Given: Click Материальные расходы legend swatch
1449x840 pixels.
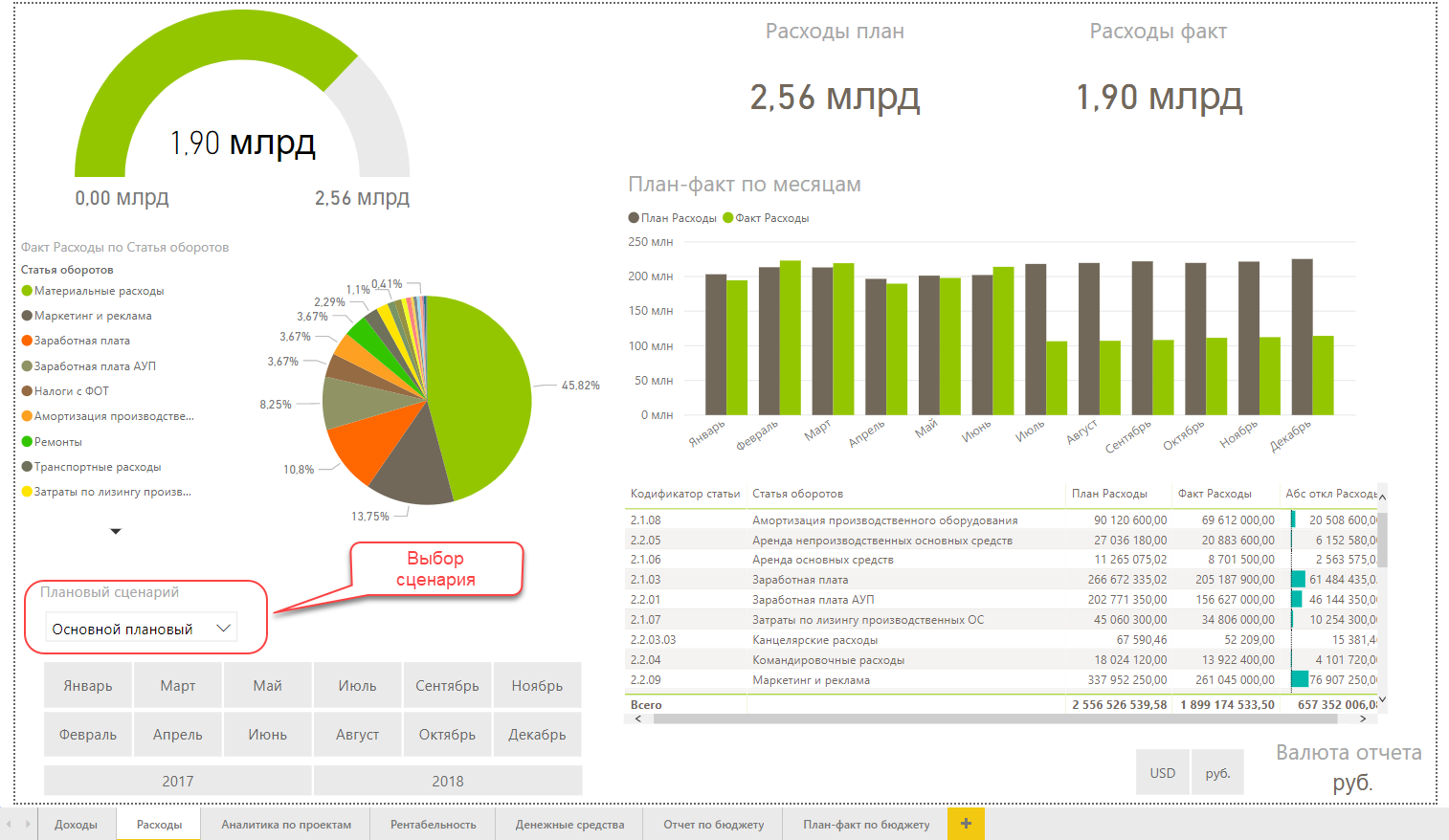Looking at the screenshot, I should pyautogui.click(x=27, y=291).
